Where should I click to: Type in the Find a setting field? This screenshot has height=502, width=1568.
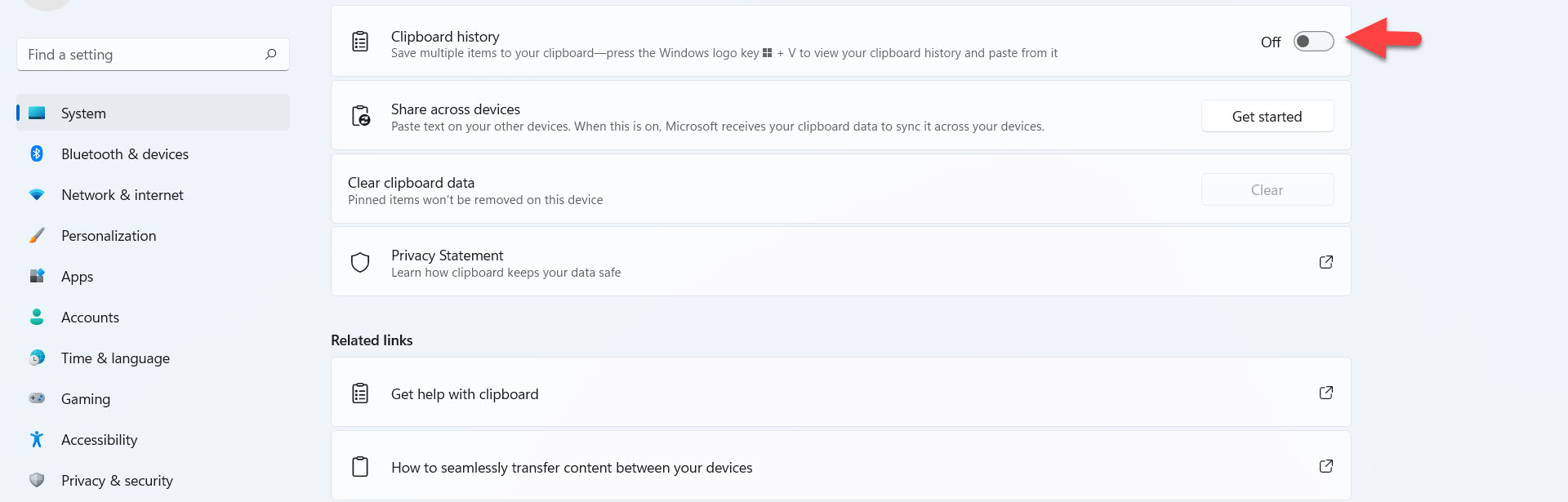tap(139, 55)
